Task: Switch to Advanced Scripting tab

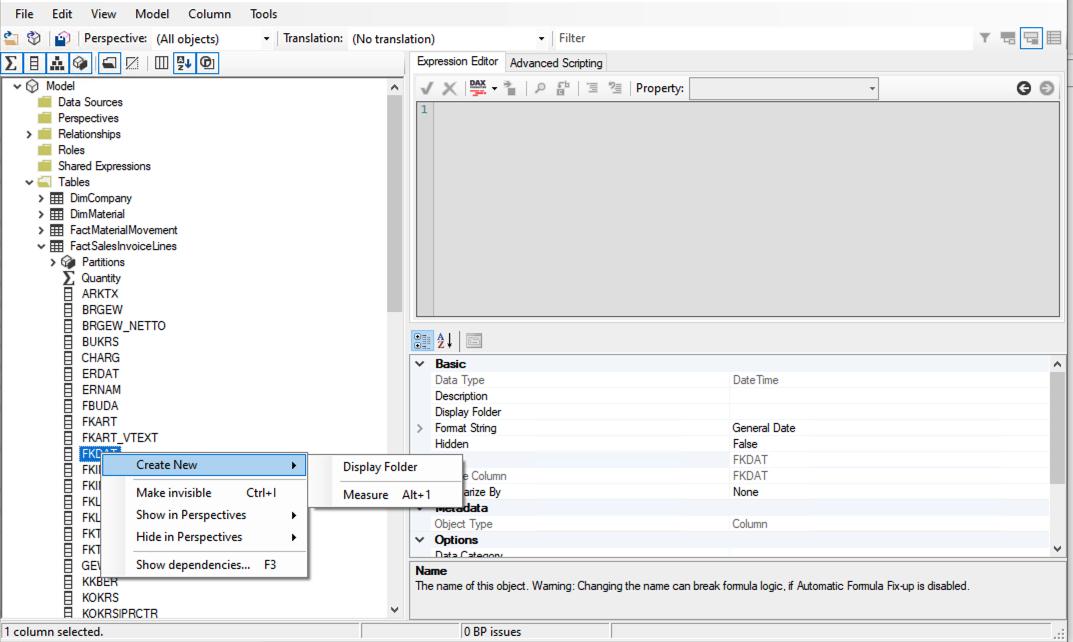Action: click(x=556, y=63)
